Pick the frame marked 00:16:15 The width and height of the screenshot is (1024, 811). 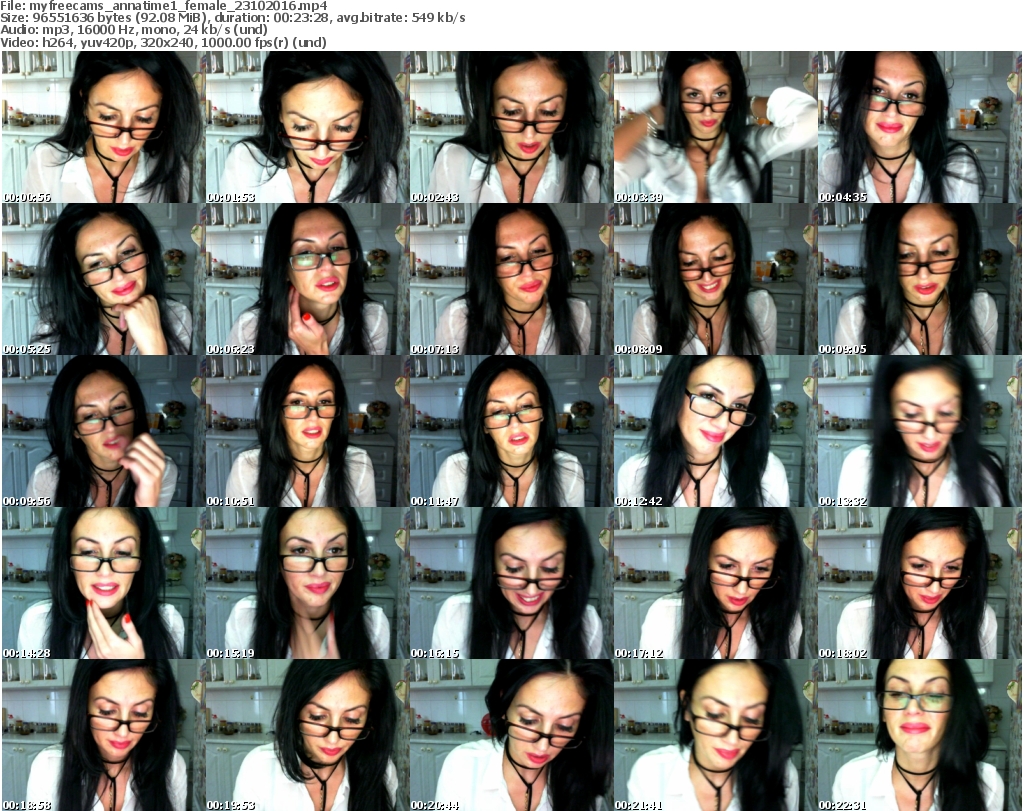click(x=511, y=583)
